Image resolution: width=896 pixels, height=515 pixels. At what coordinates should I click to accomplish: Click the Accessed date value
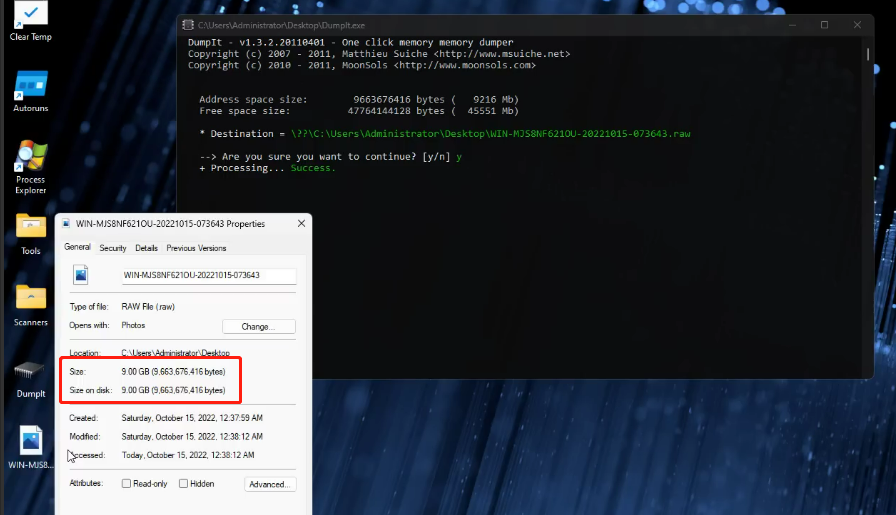(x=188, y=455)
